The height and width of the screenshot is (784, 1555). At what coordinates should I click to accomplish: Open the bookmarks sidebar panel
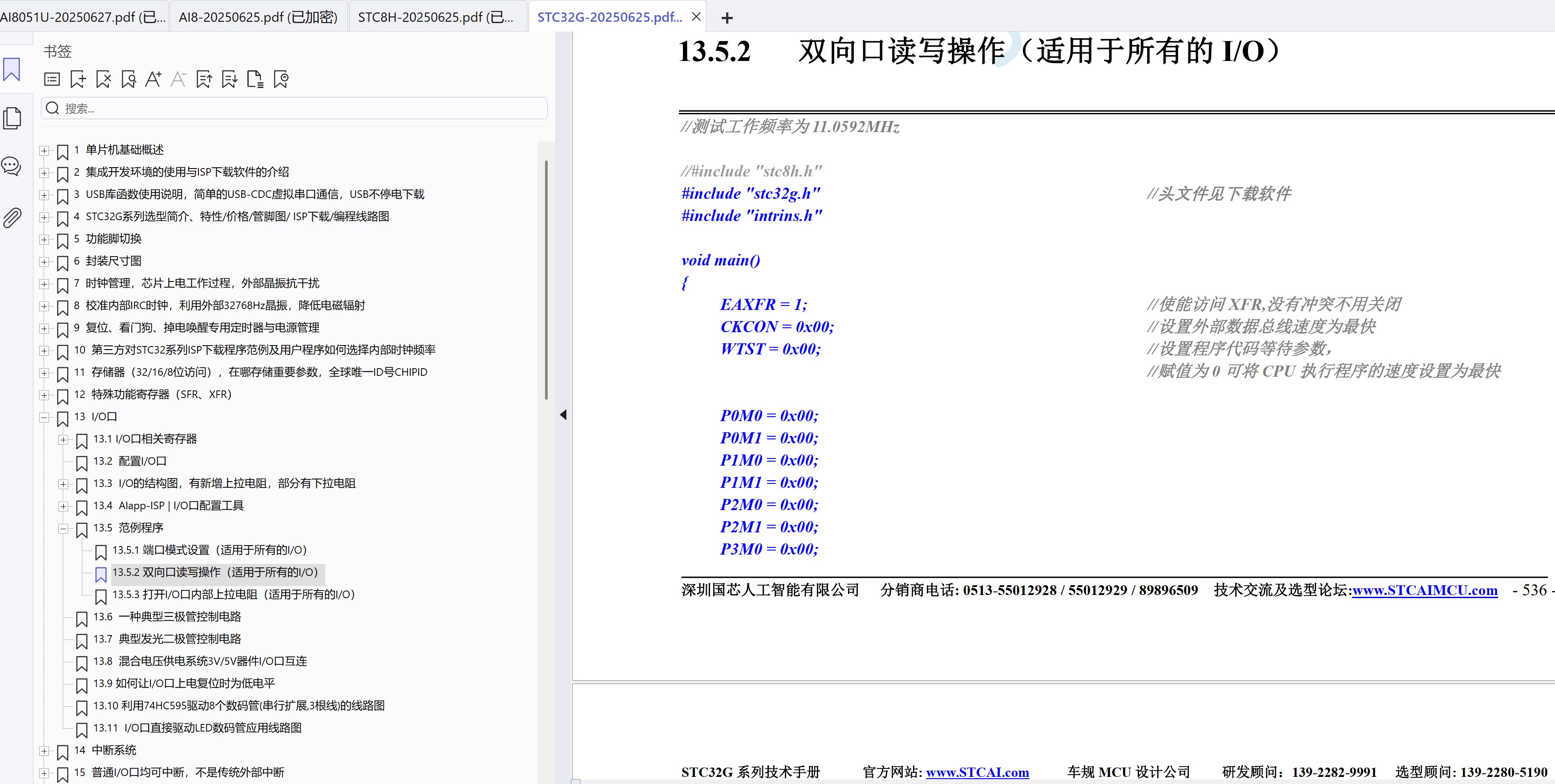pos(12,69)
